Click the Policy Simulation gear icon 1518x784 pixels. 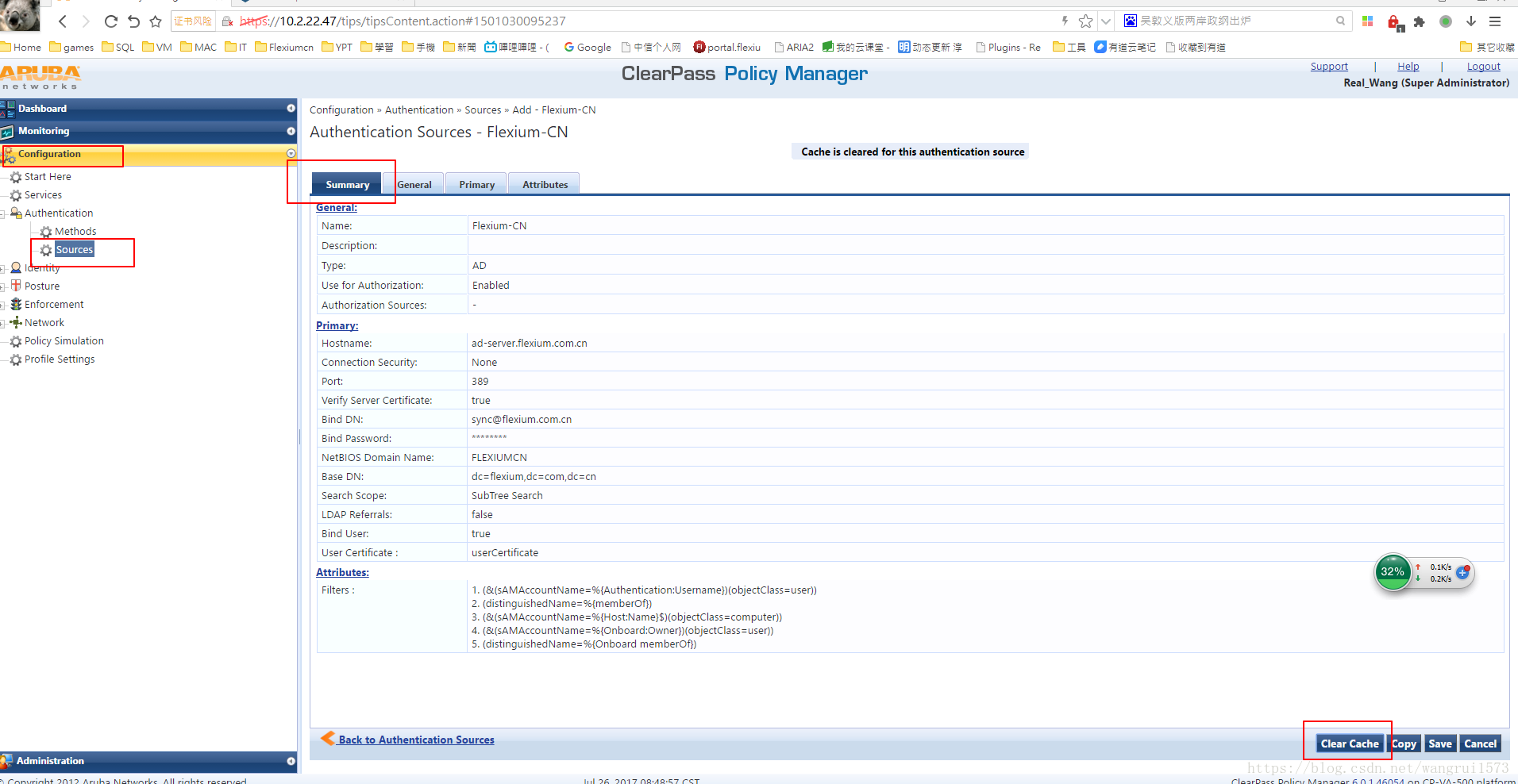coord(16,341)
